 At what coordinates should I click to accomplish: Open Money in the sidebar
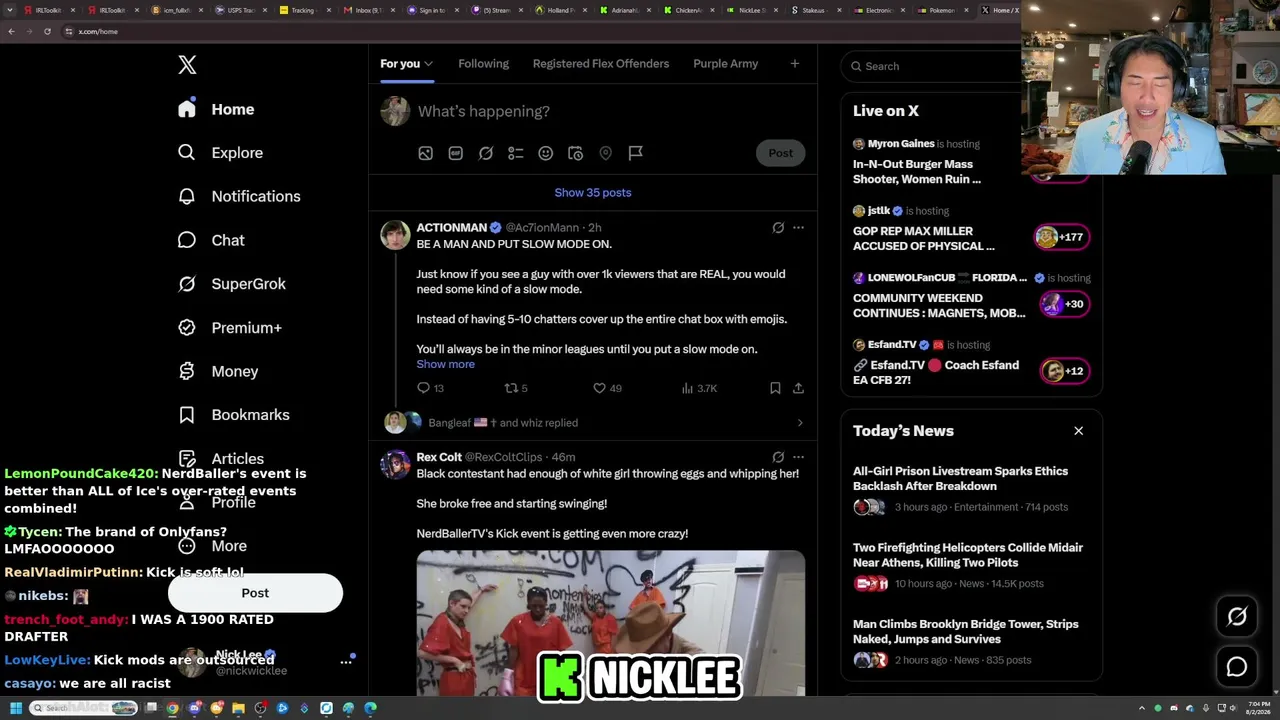(x=219, y=371)
